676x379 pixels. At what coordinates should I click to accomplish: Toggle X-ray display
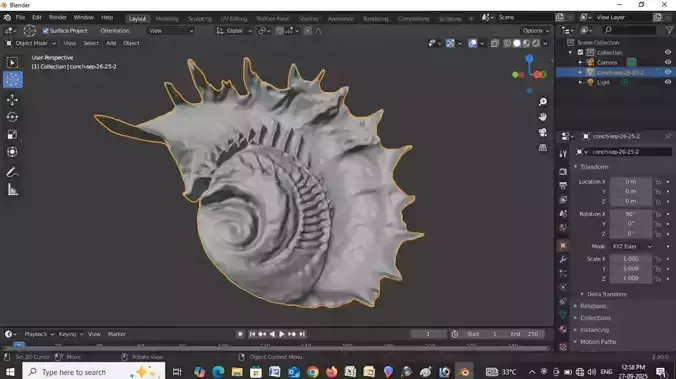[x=494, y=43]
